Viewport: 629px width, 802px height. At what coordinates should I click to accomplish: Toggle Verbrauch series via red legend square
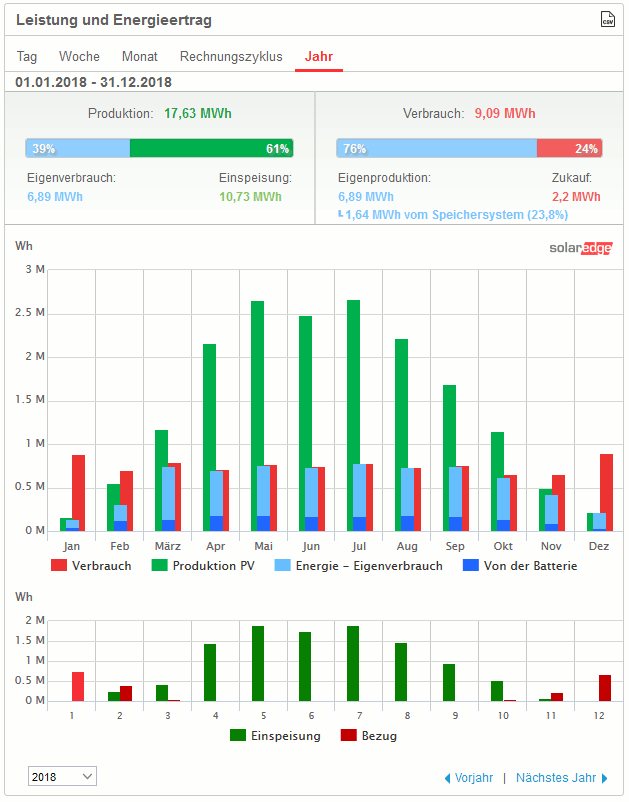(x=58, y=566)
